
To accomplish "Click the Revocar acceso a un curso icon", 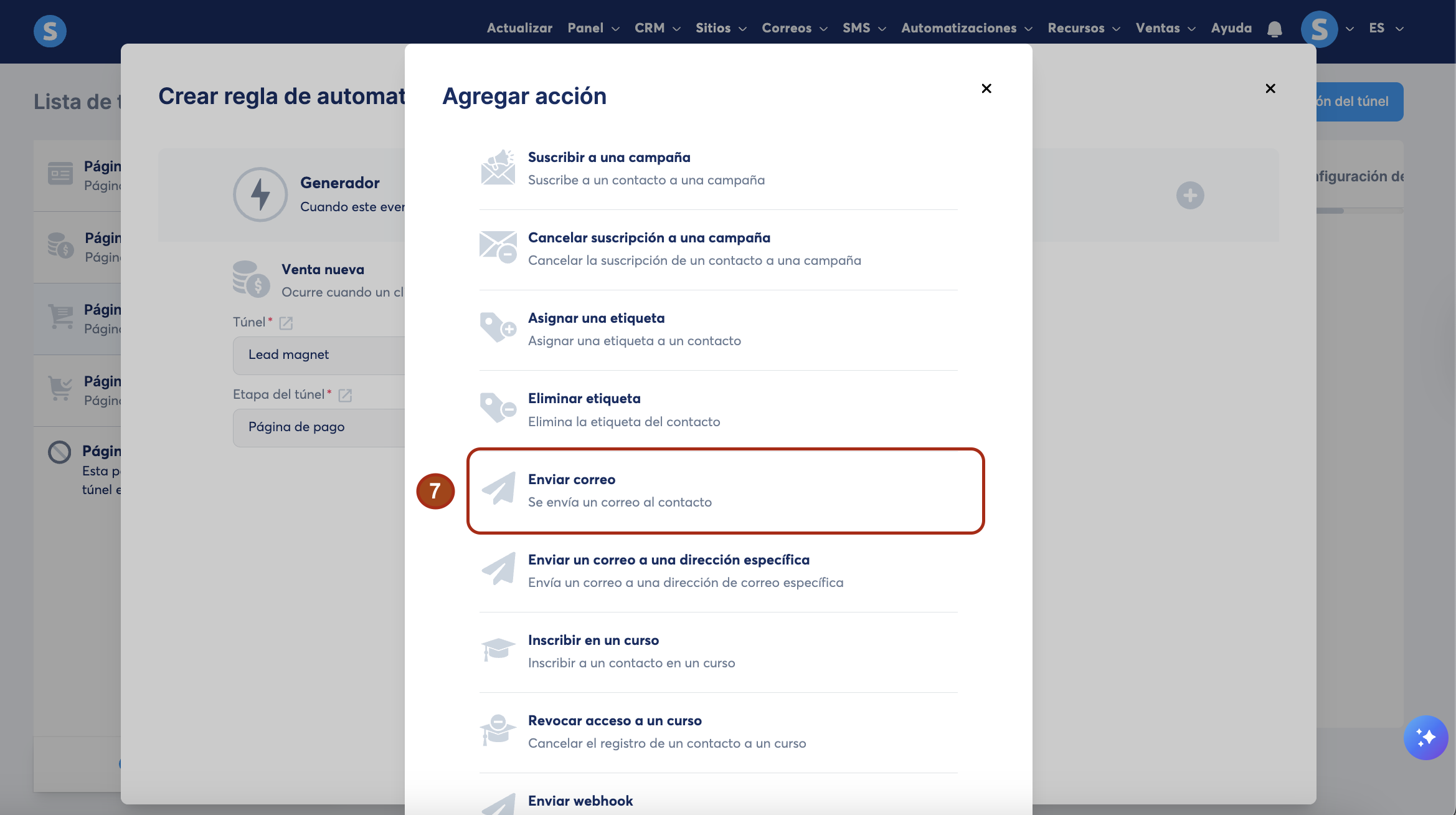I will [498, 730].
